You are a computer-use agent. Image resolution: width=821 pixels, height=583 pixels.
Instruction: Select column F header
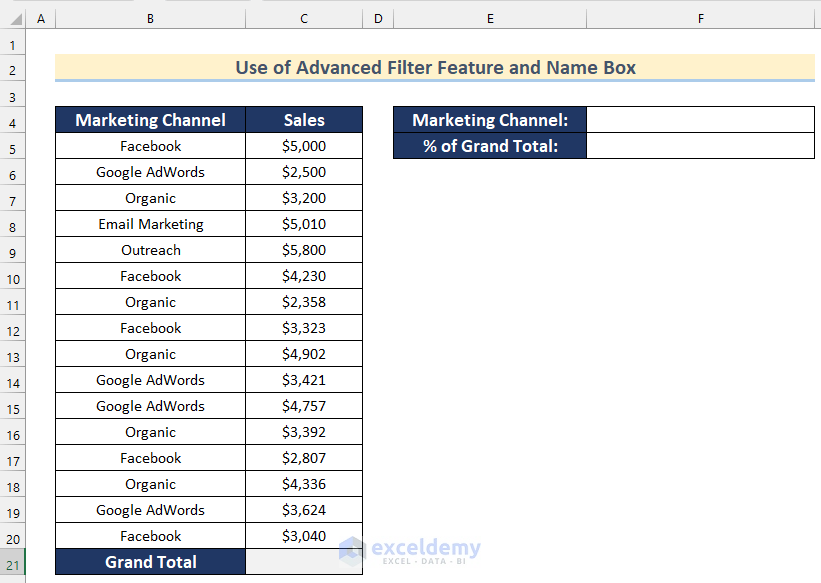coord(700,19)
